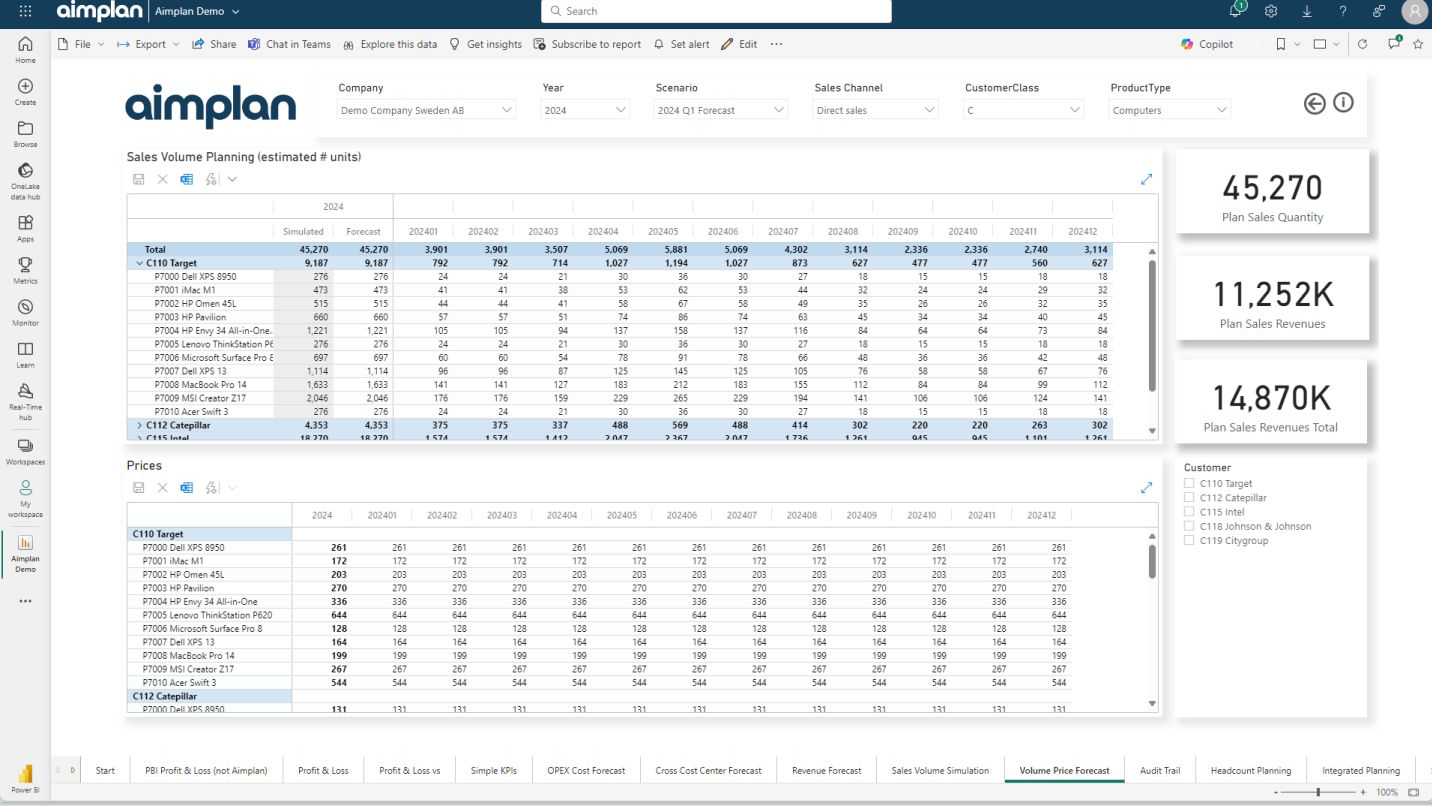Open the Sales Channel dropdown

pos(876,110)
